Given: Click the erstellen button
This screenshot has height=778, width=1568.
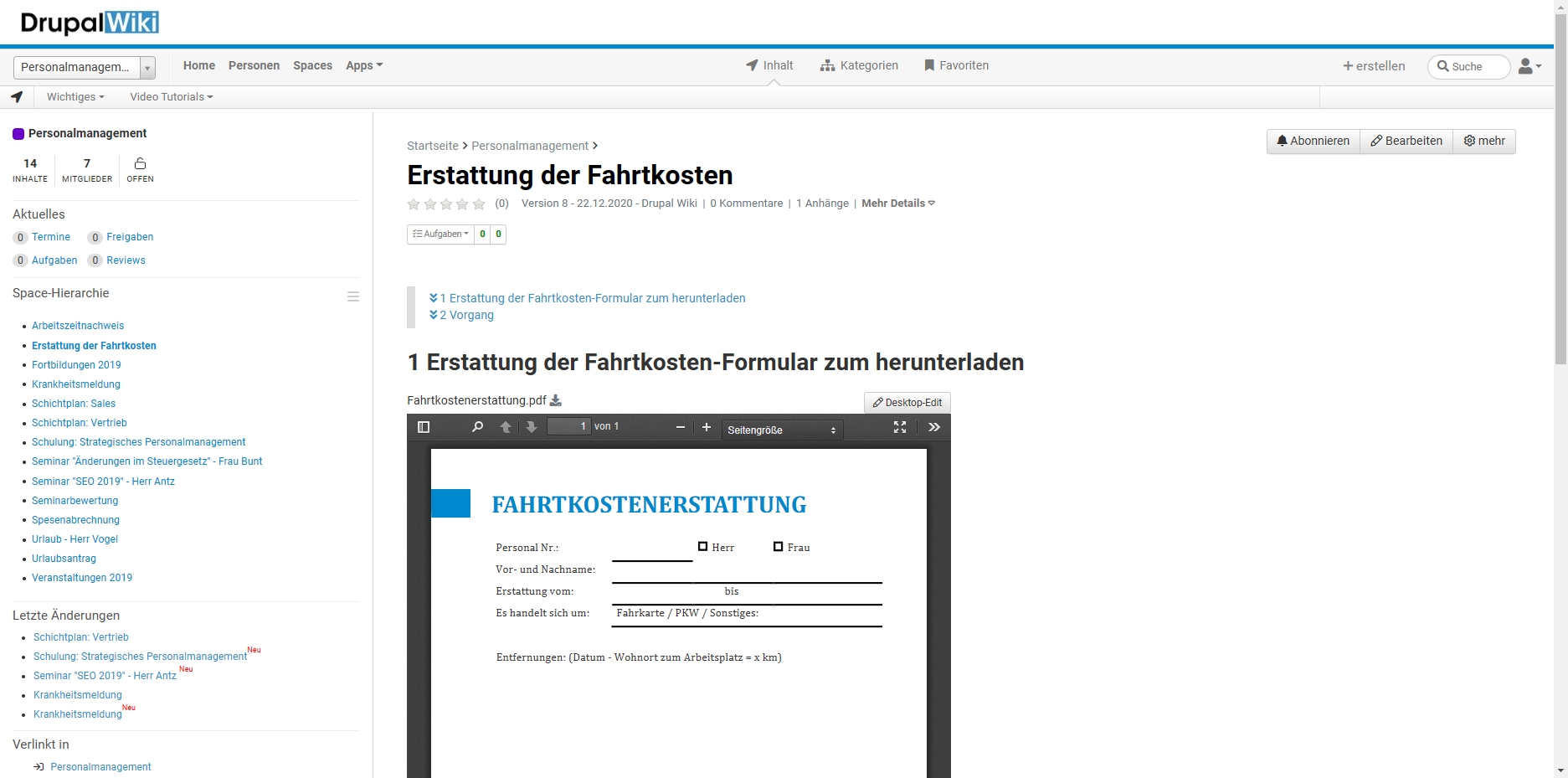Looking at the screenshot, I should click(x=1374, y=66).
